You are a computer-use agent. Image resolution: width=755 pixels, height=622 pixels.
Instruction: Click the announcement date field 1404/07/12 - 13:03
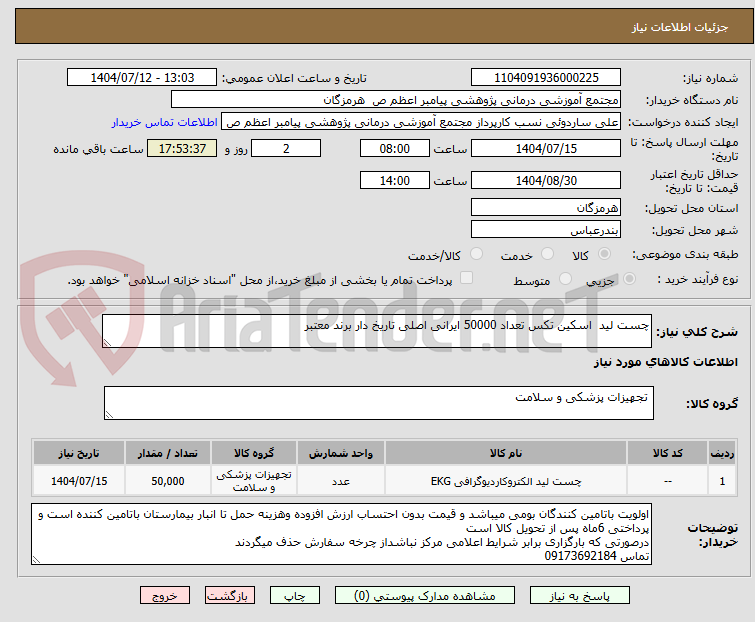coord(142,78)
